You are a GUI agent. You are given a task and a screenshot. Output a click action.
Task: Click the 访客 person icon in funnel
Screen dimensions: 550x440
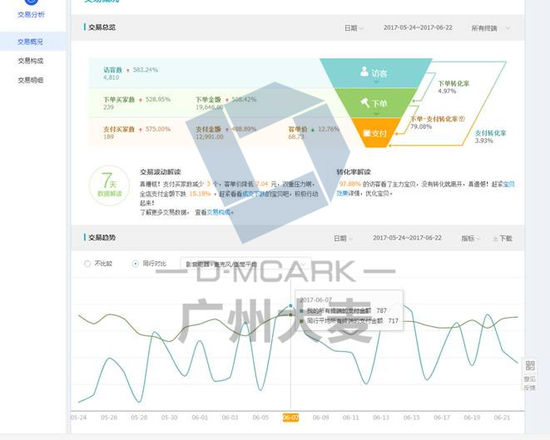(x=364, y=71)
